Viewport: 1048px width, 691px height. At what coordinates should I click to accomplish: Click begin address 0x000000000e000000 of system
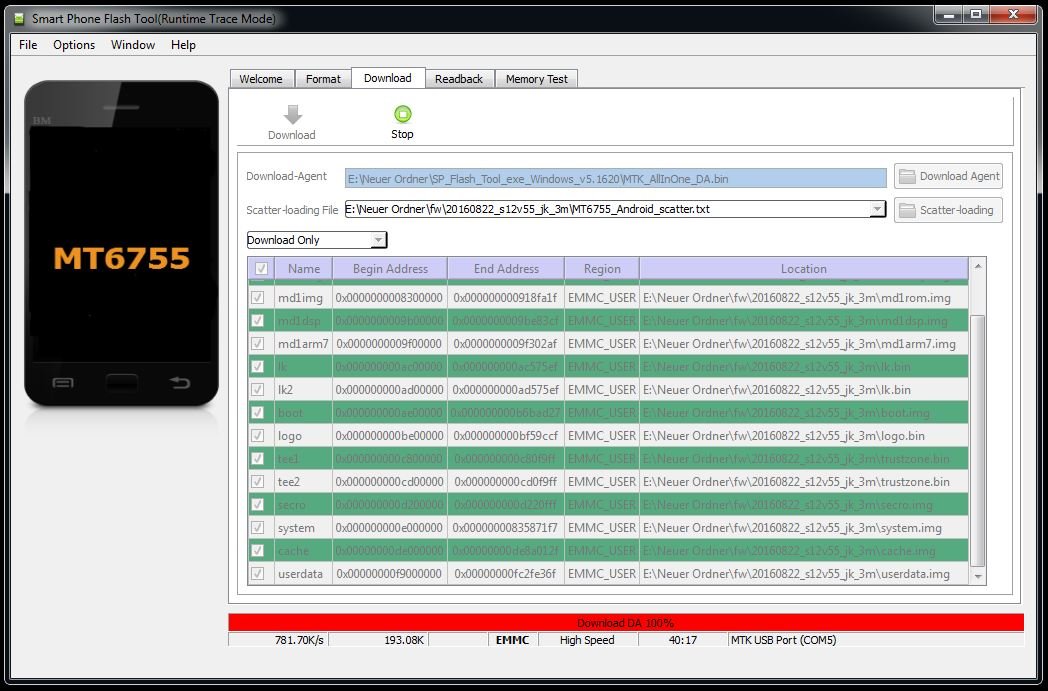tap(390, 528)
